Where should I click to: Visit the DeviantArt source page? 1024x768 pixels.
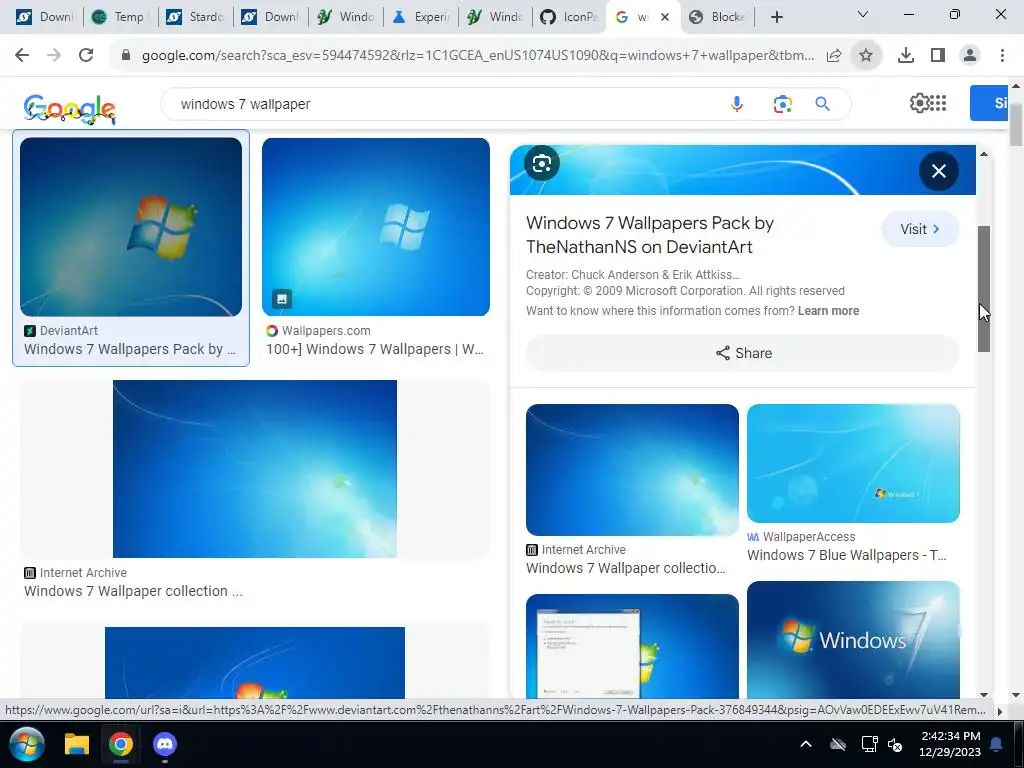click(x=920, y=229)
